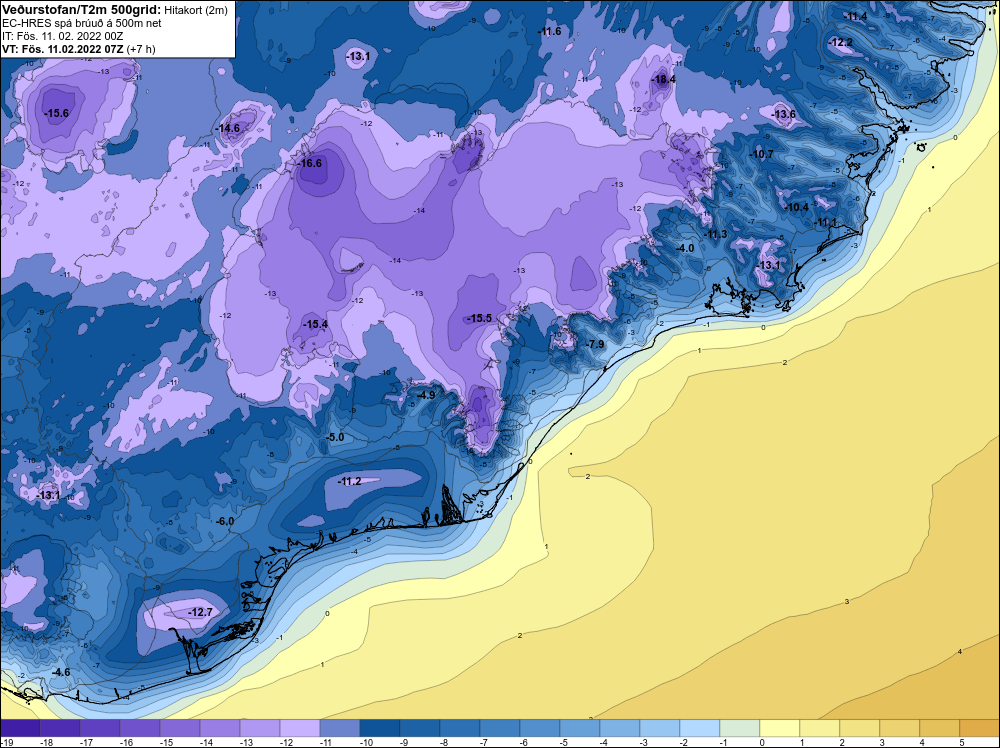1000x748 pixels.
Task: Select the -11.2 temperature label
Action: [349, 481]
